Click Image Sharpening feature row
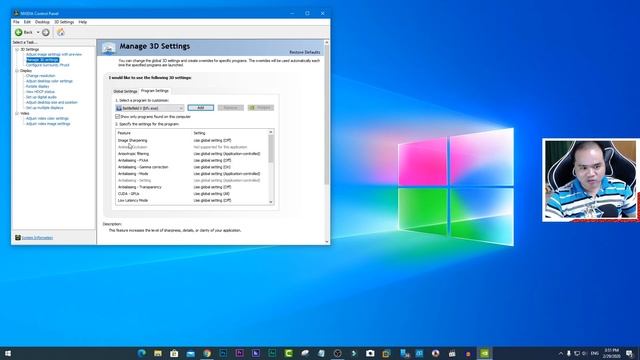This screenshot has width=640, height=360. (x=192, y=140)
